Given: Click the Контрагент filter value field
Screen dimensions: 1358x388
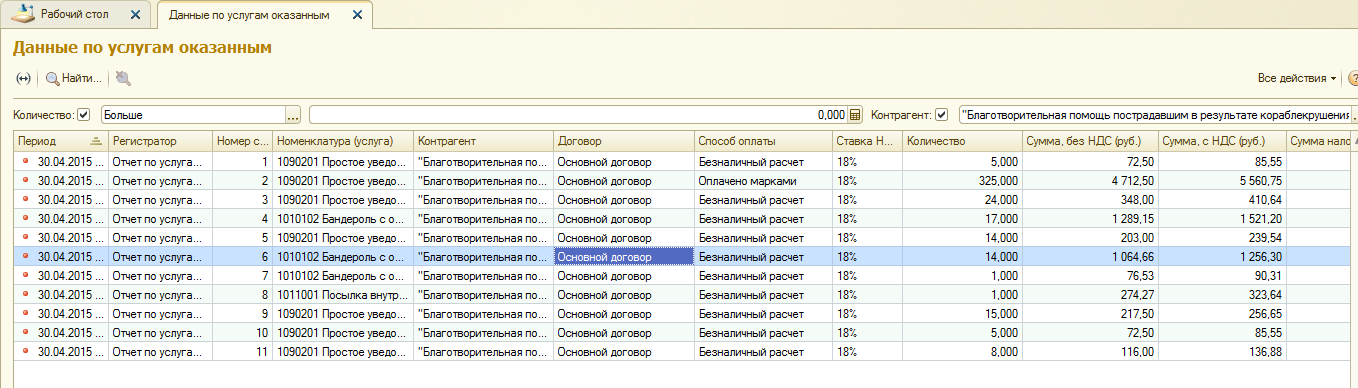Looking at the screenshot, I should (1154, 115).
